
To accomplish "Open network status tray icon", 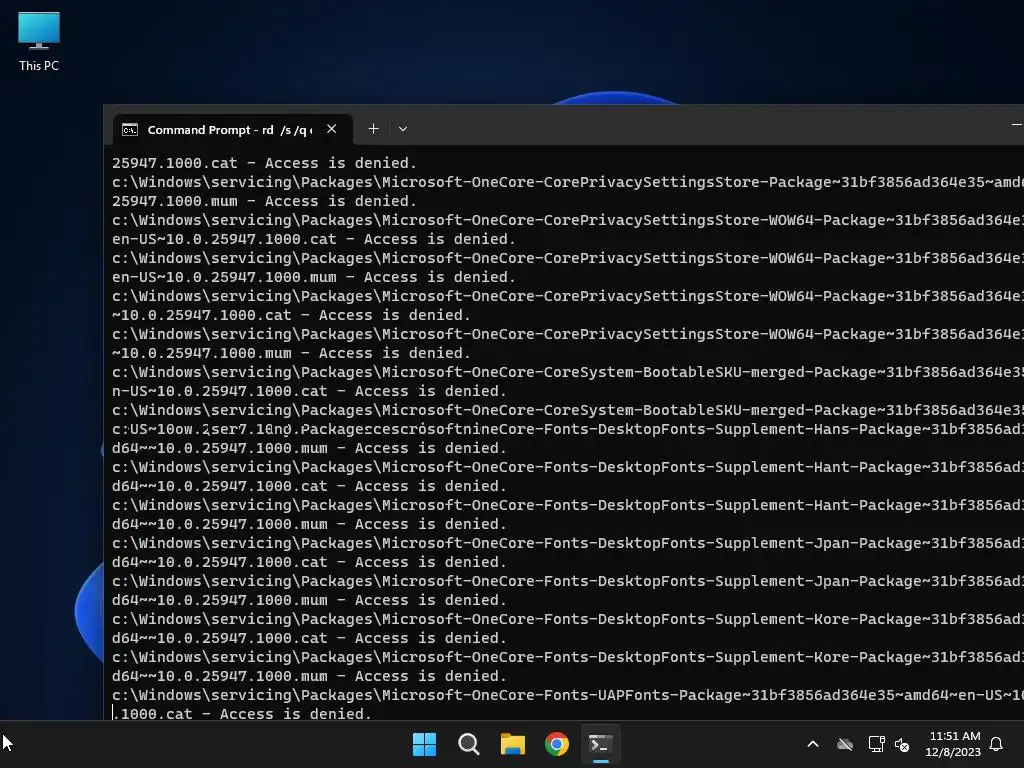I will 876,744.
